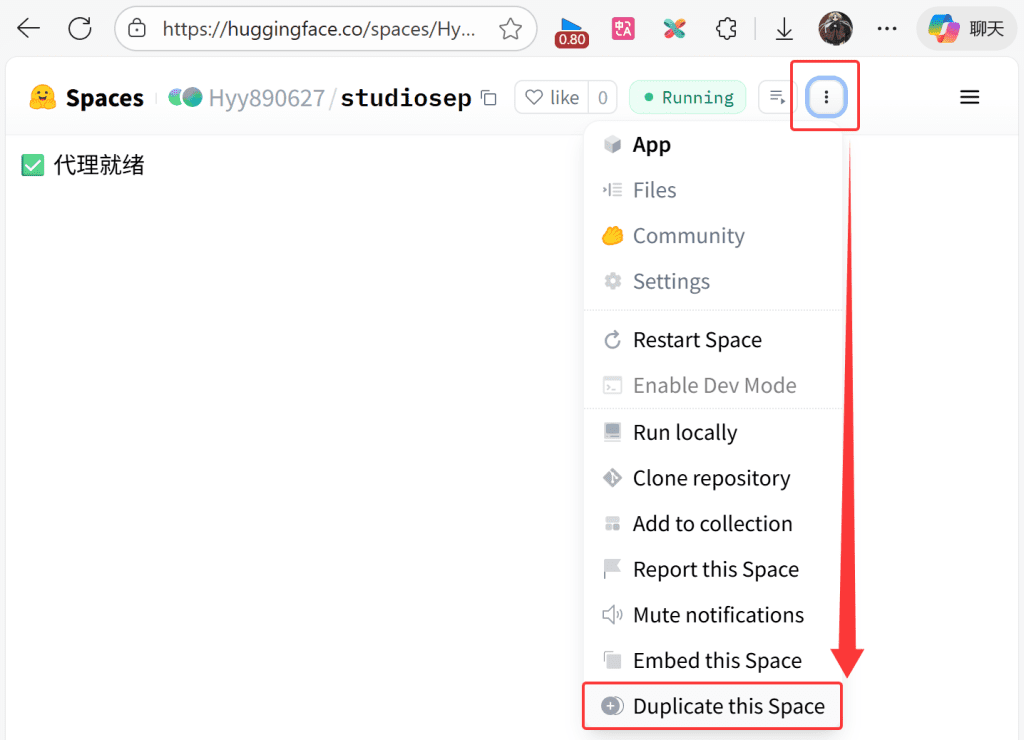Image resolution: width=1024 pixels, height=740 pixels.
Task: Bookmark page using the star icon
Action: (510, 29)
